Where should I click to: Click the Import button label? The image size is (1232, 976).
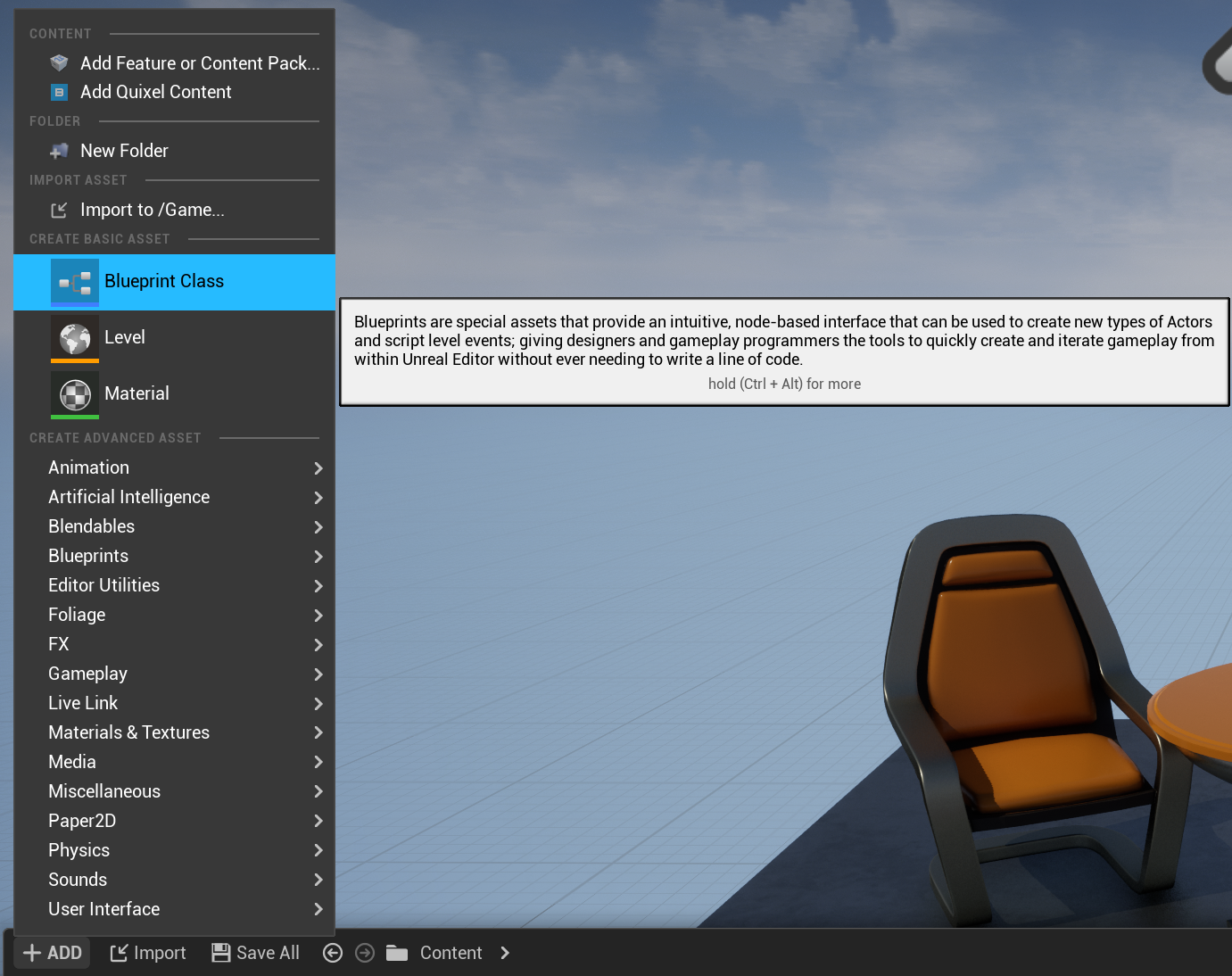pyautogui.click(x=160, y=953)
